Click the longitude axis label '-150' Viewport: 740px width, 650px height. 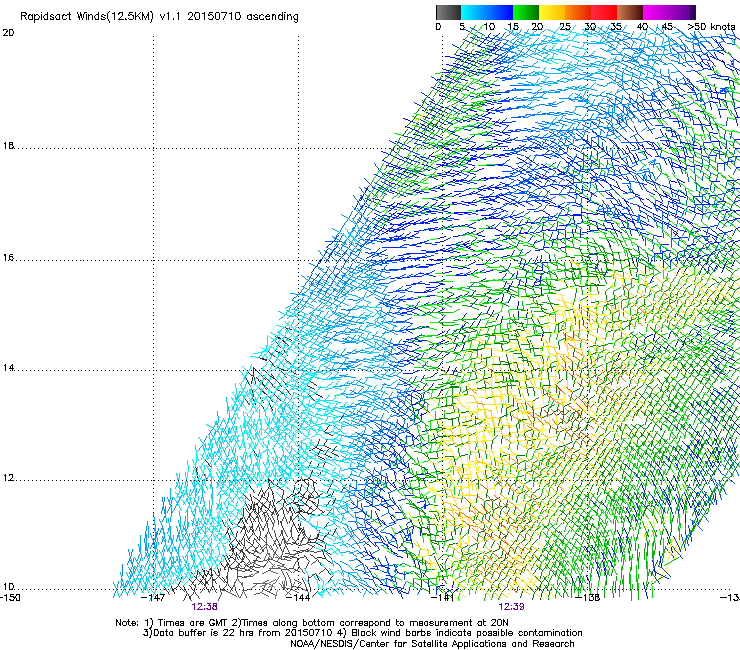(x=10, y=598)
